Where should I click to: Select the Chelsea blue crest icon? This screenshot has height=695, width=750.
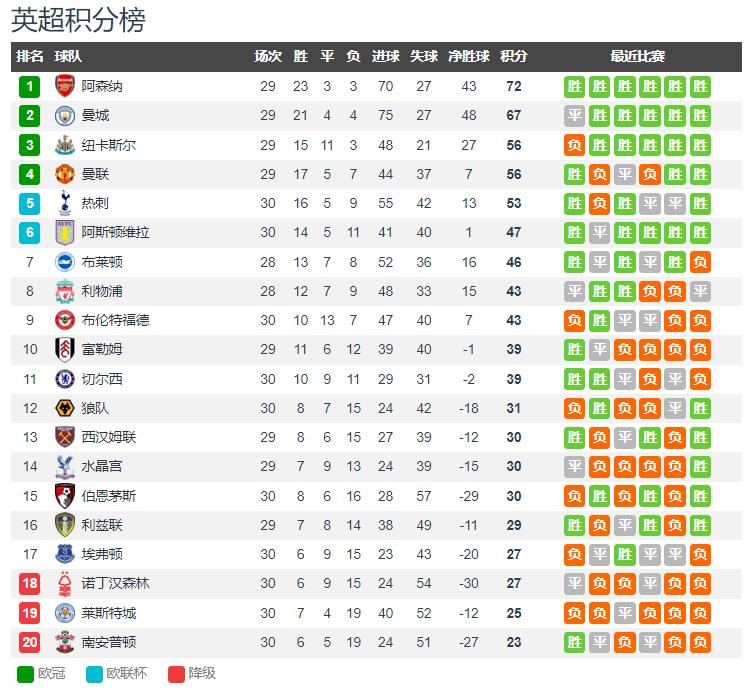coord(65,379)
